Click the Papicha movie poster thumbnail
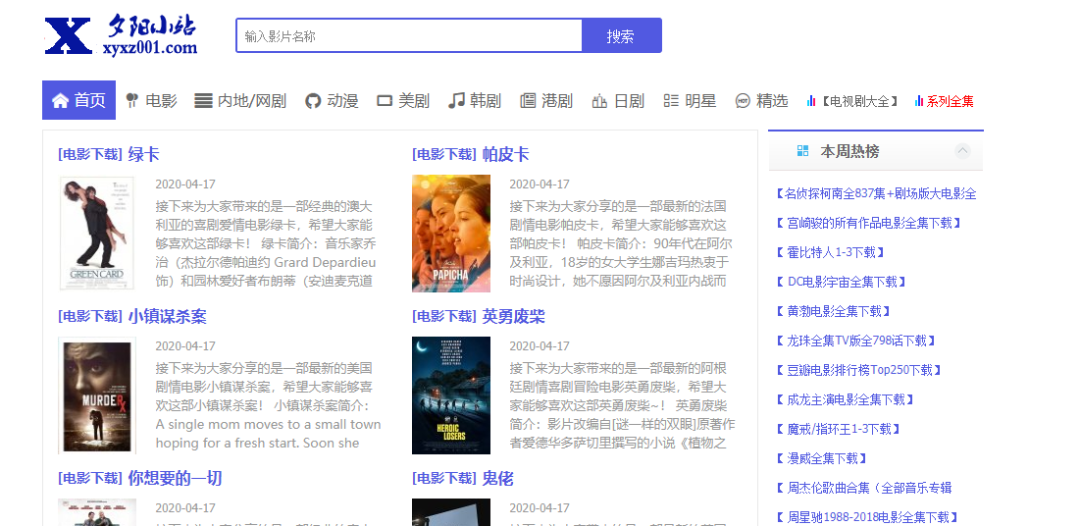This screenshot has height=526, width=1080. pos(451,233)
